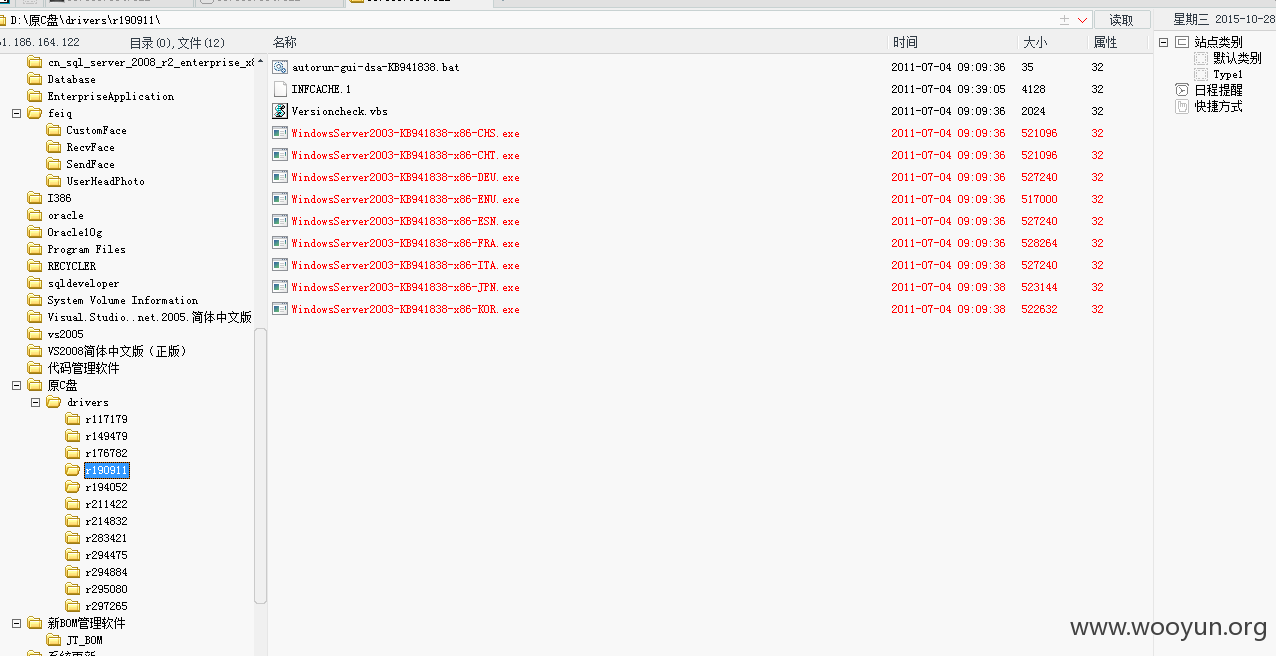Select the KB941838-x86-ESN.exe icon
The height and width of the screenshot is (656, 1276).
[x=280, y=221]
